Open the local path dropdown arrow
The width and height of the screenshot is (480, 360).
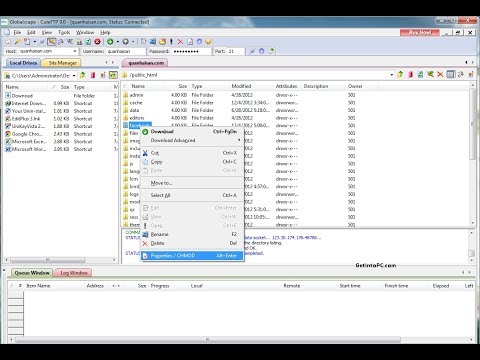74,76
